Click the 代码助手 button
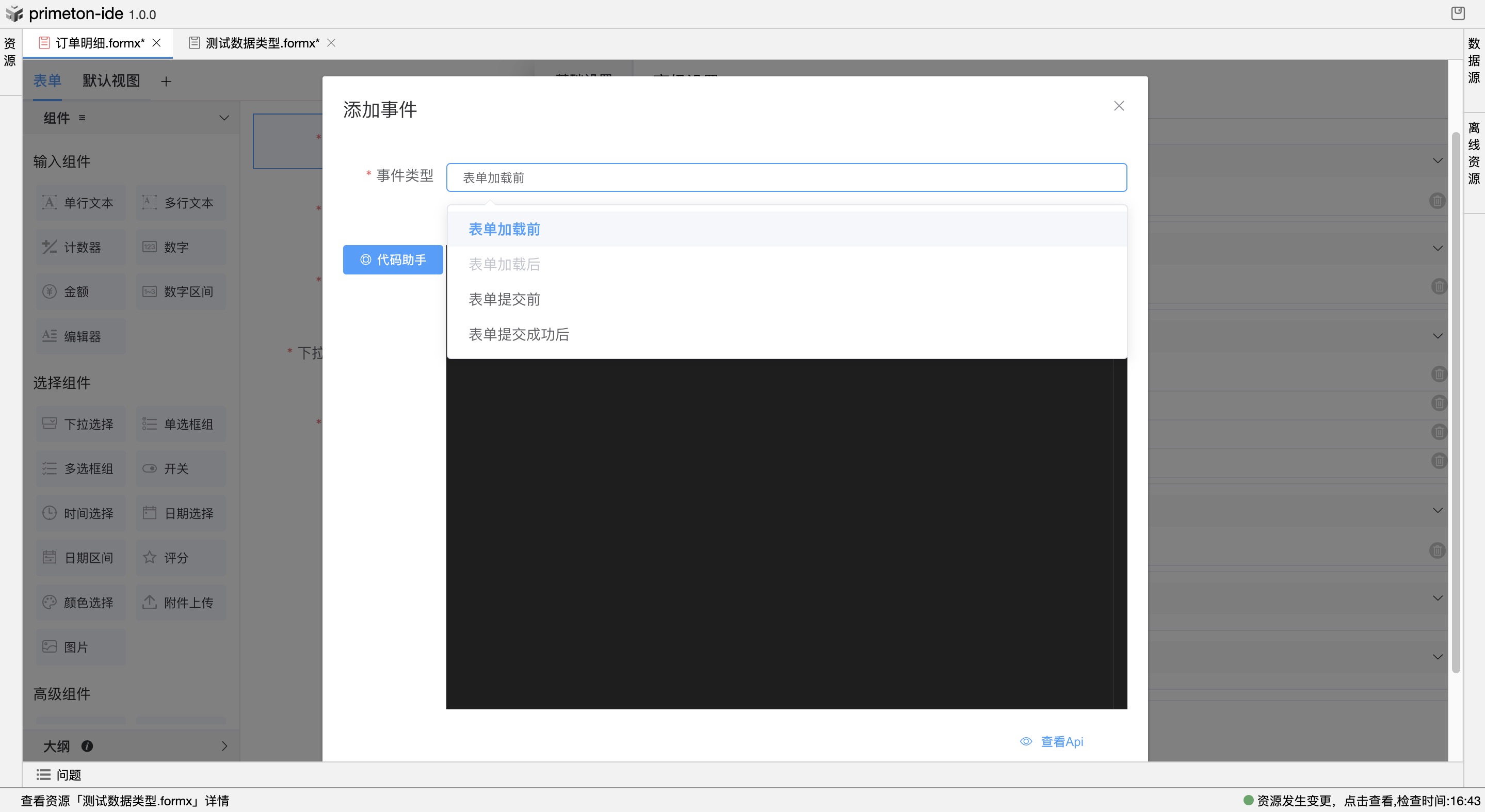Image resolution: width=1485 pixels, height=812 pixels. point(393,260)
